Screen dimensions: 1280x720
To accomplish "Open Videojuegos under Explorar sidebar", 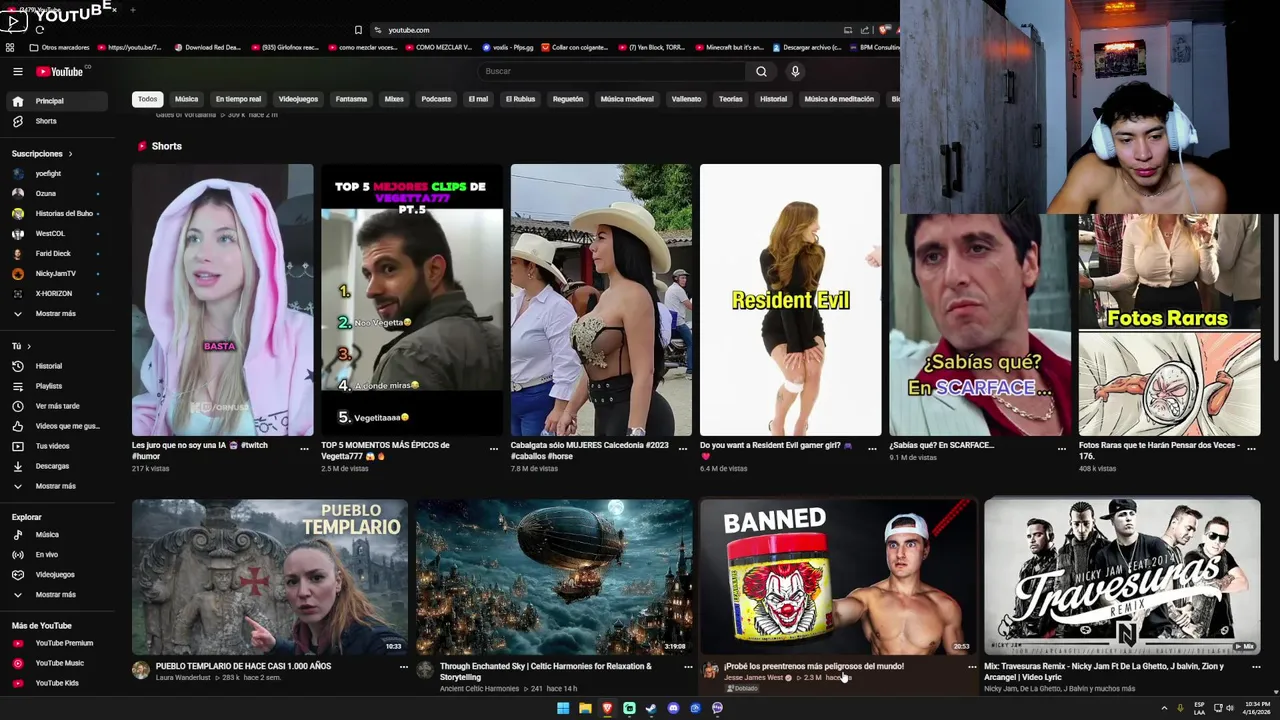I will coord(55,575).
